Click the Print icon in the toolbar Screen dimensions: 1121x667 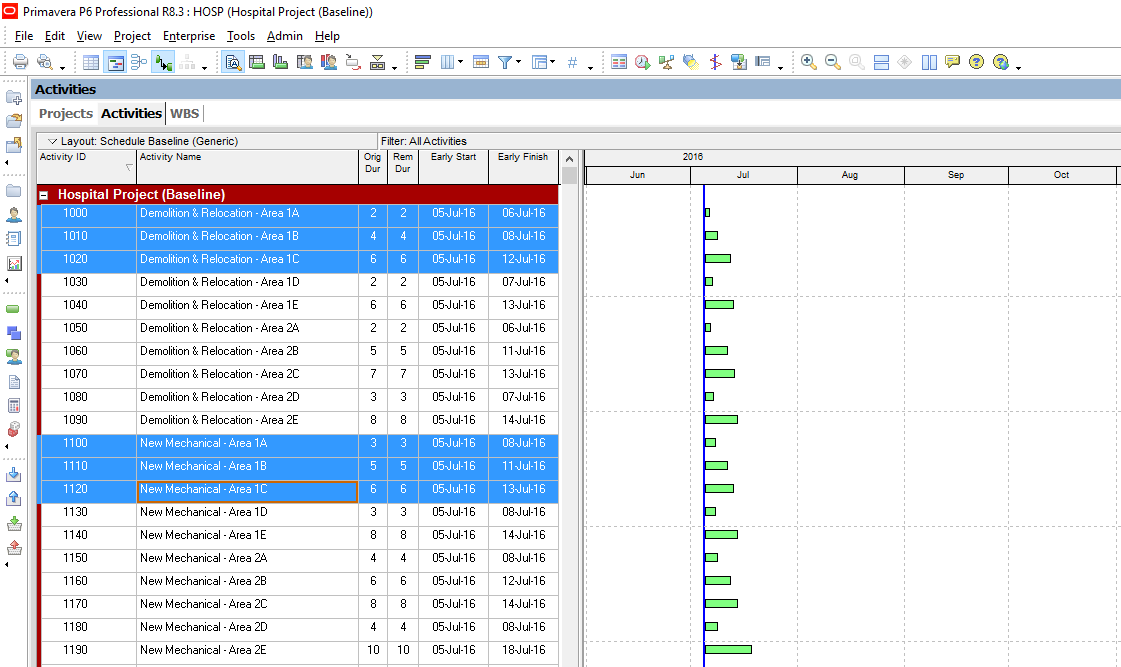(20, 62)
